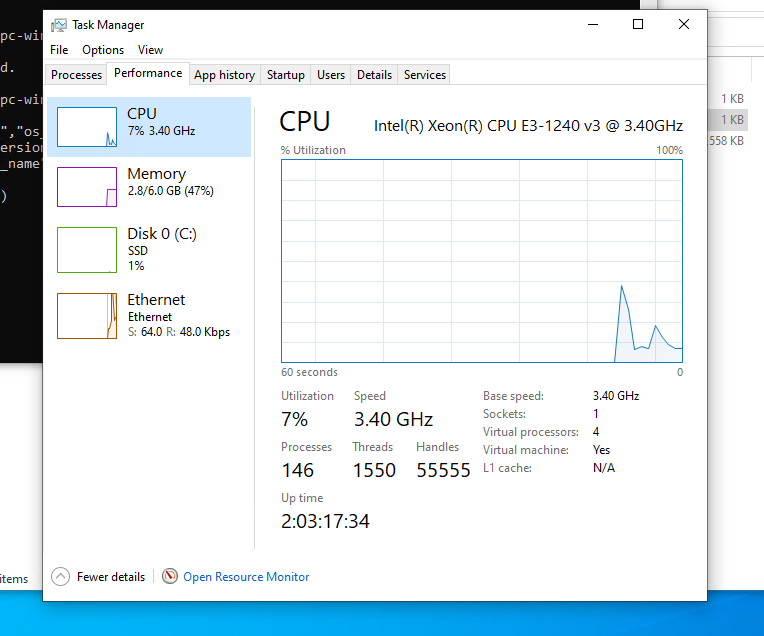Open Resource Monitor link
The width and height of the screenshot is (764, 636).
pos(246,577)
